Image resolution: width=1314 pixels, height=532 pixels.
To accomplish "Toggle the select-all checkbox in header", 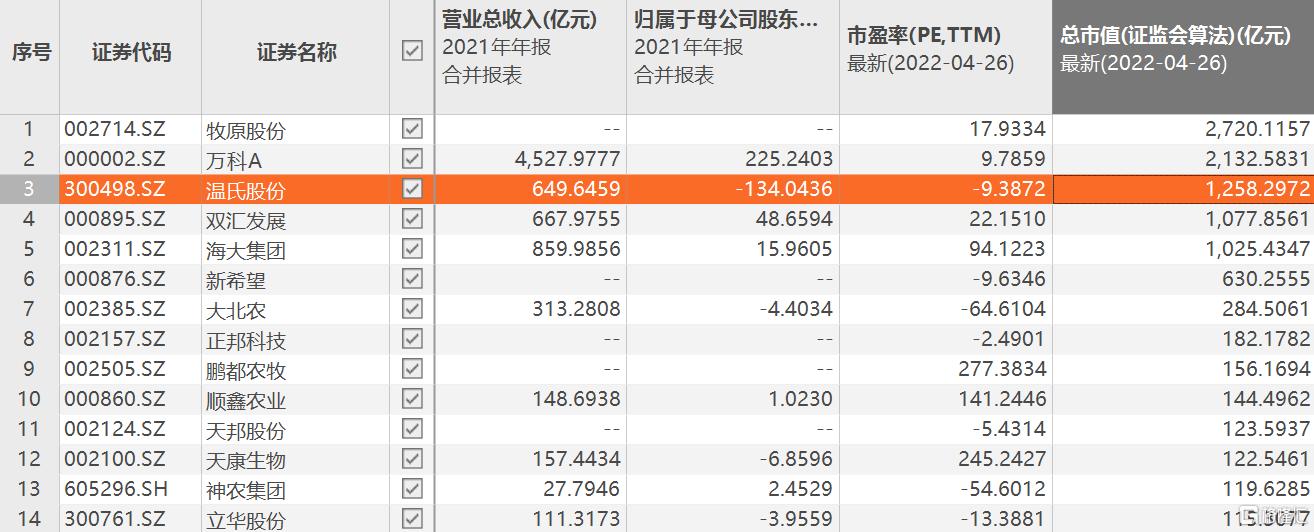I will coord(412,51).
